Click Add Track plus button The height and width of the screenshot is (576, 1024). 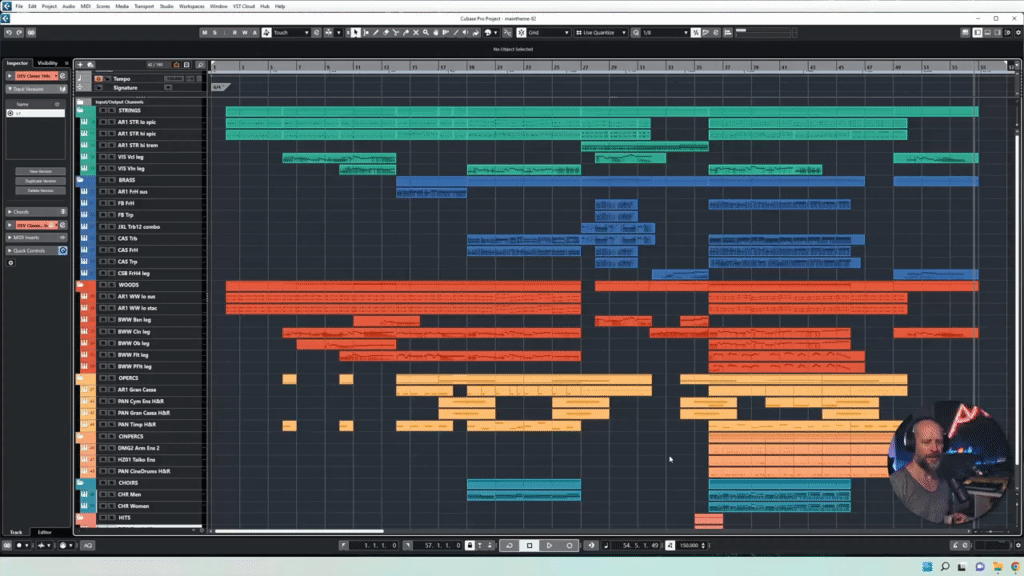coord(80,65)
